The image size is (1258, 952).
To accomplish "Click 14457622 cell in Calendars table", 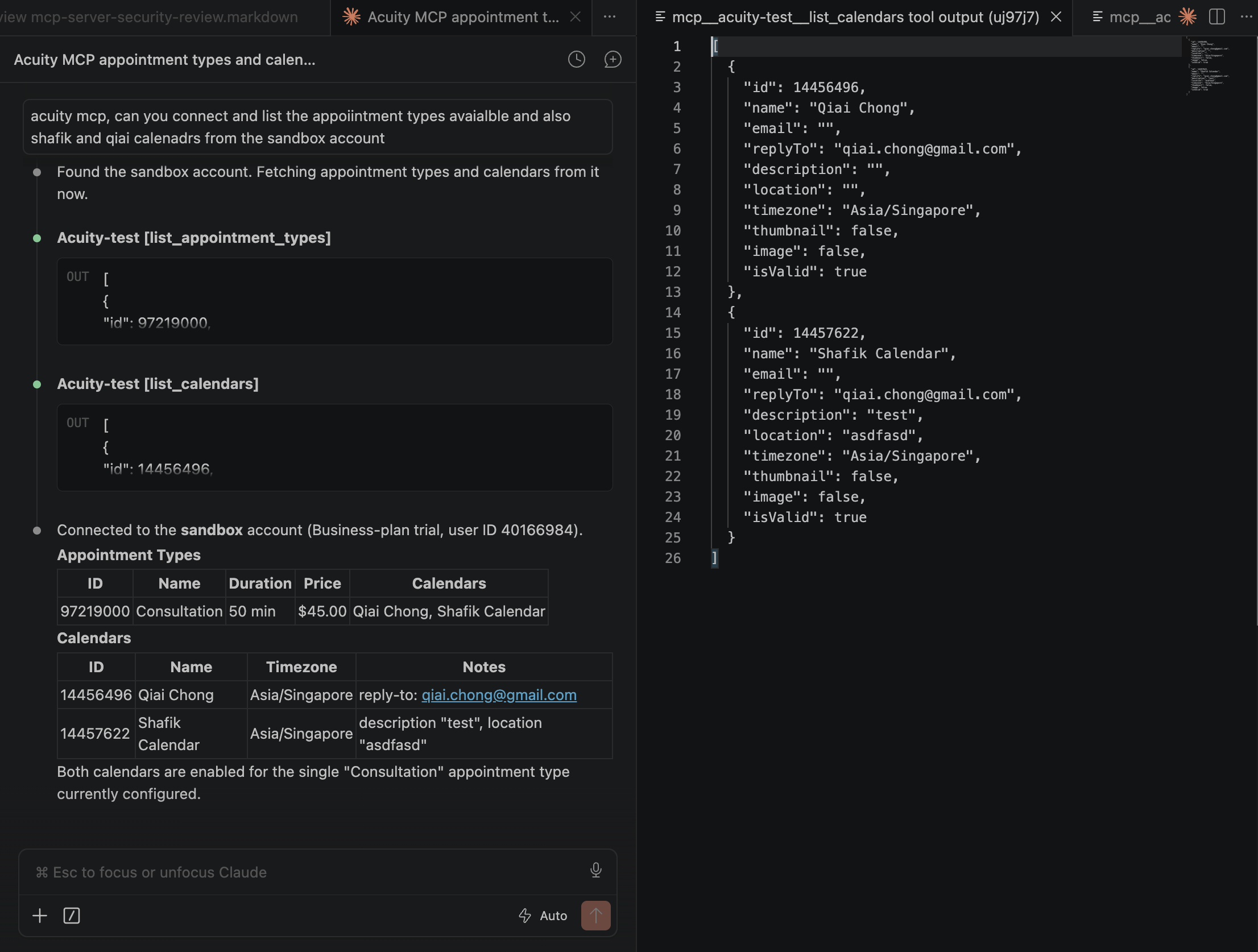I will tap(96, 734).
